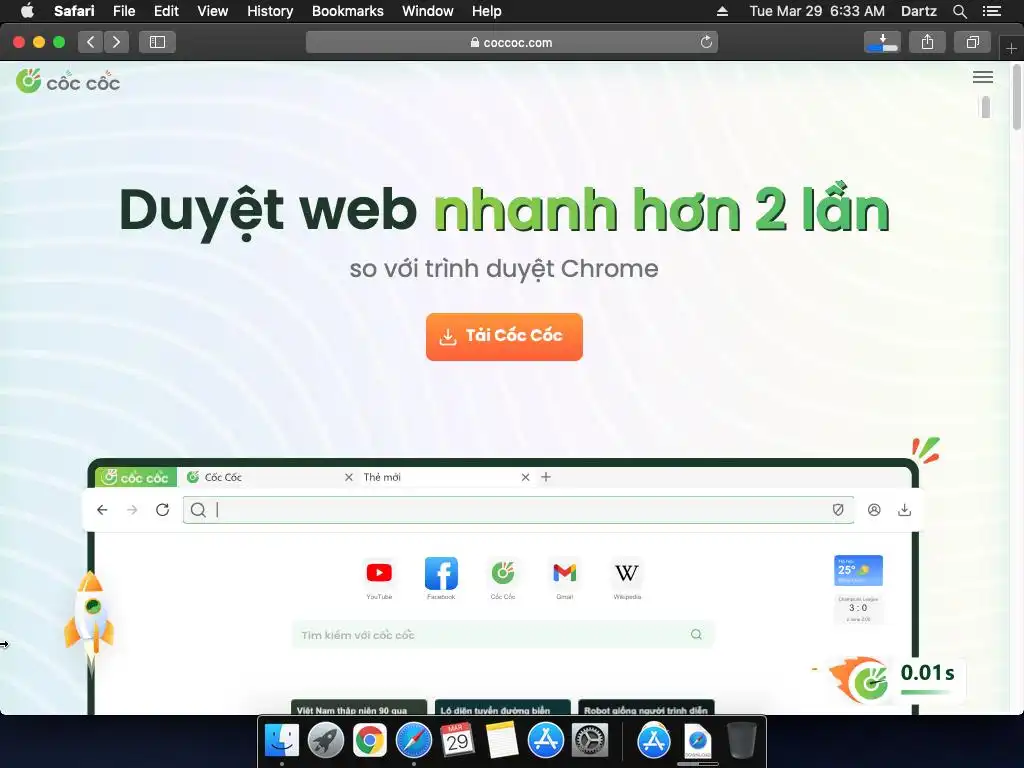
Task: Click the Cốc Cốc tab in preview
Action: pyautogui.click(x=269, y=477)
